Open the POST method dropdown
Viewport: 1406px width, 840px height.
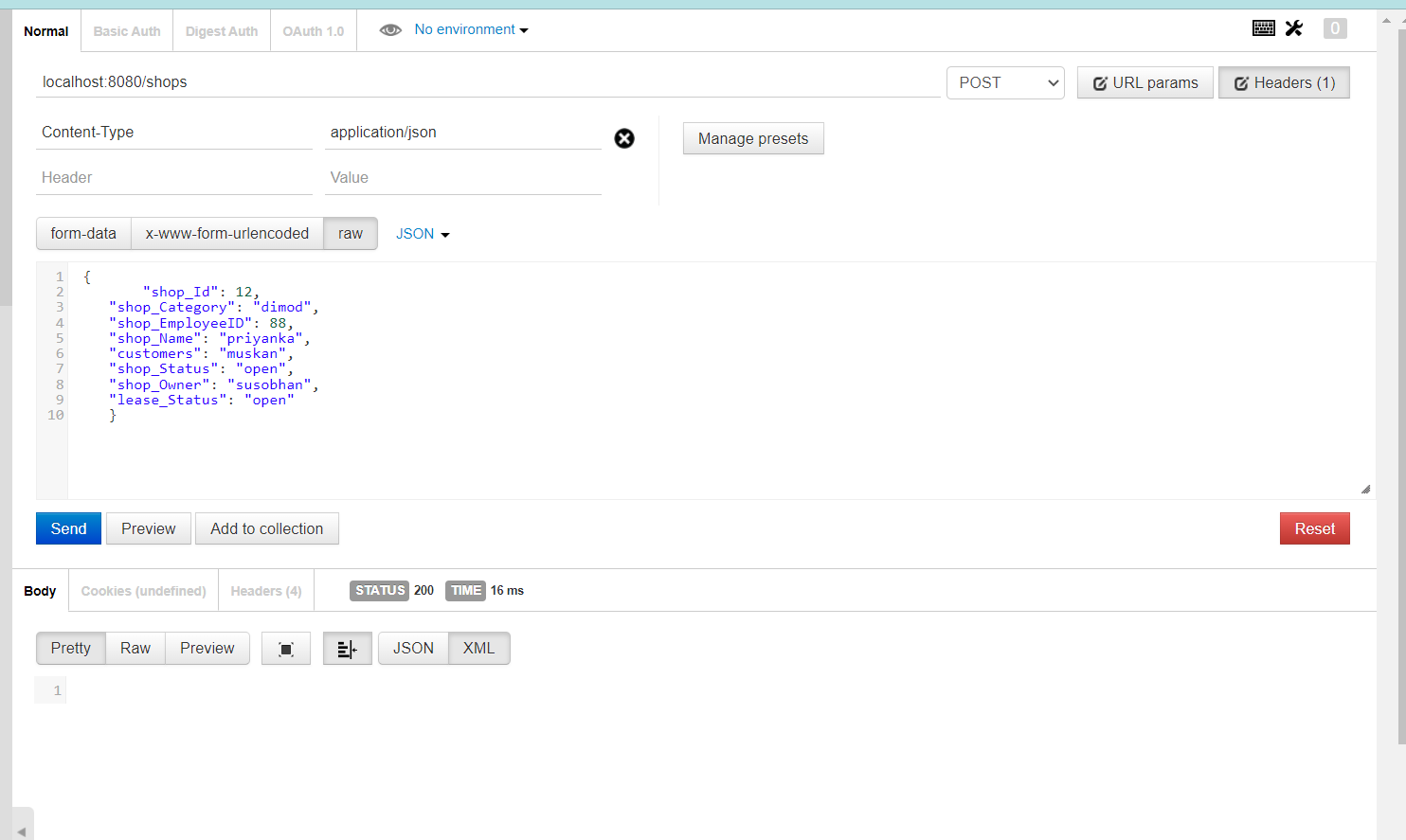(1005, 83)
